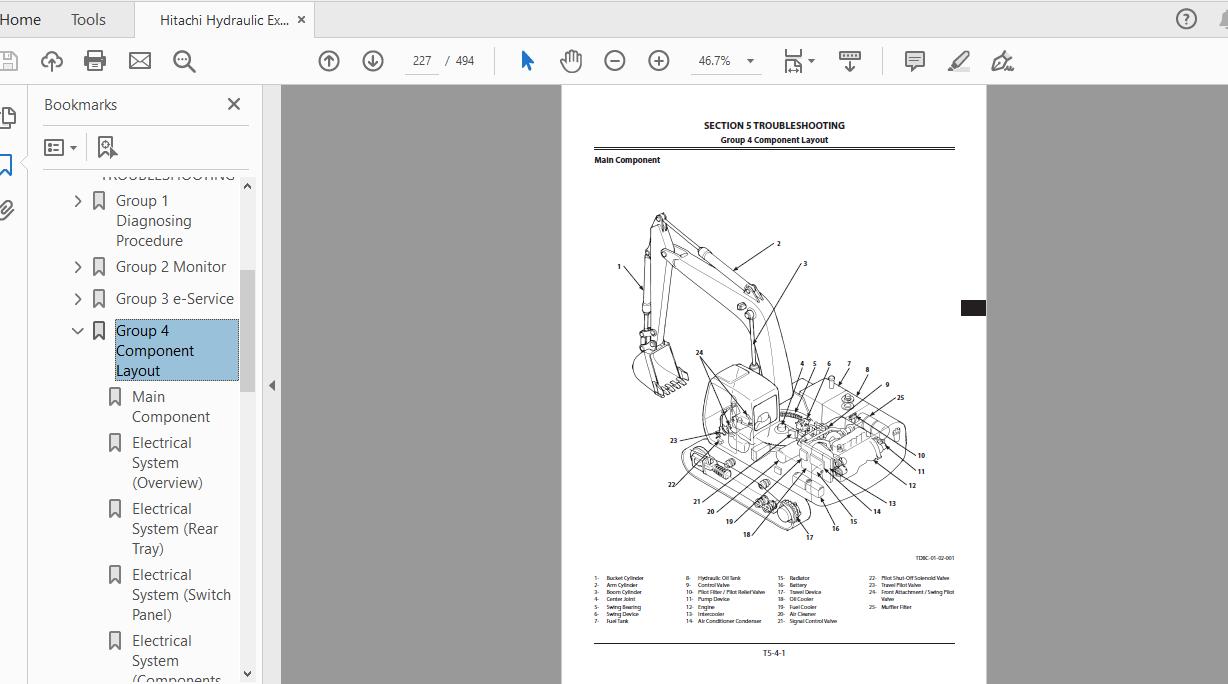This screenshot has width=1228, height=684.
Task: Open the find text magnifier icon
Action: [x=184, y=61]
